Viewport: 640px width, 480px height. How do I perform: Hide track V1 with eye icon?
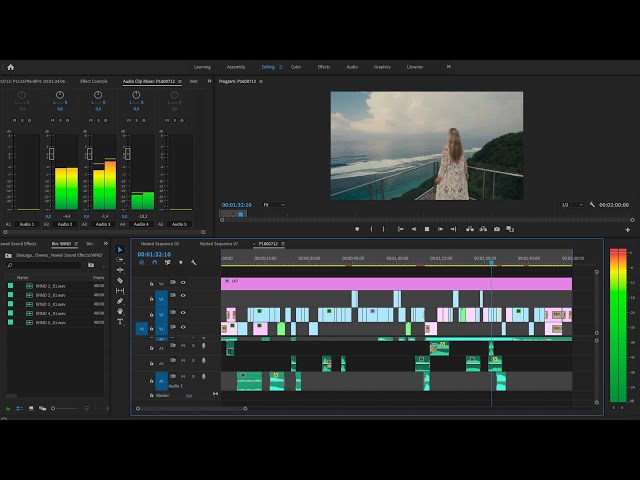pyautogui.click(x=183, y=327)
